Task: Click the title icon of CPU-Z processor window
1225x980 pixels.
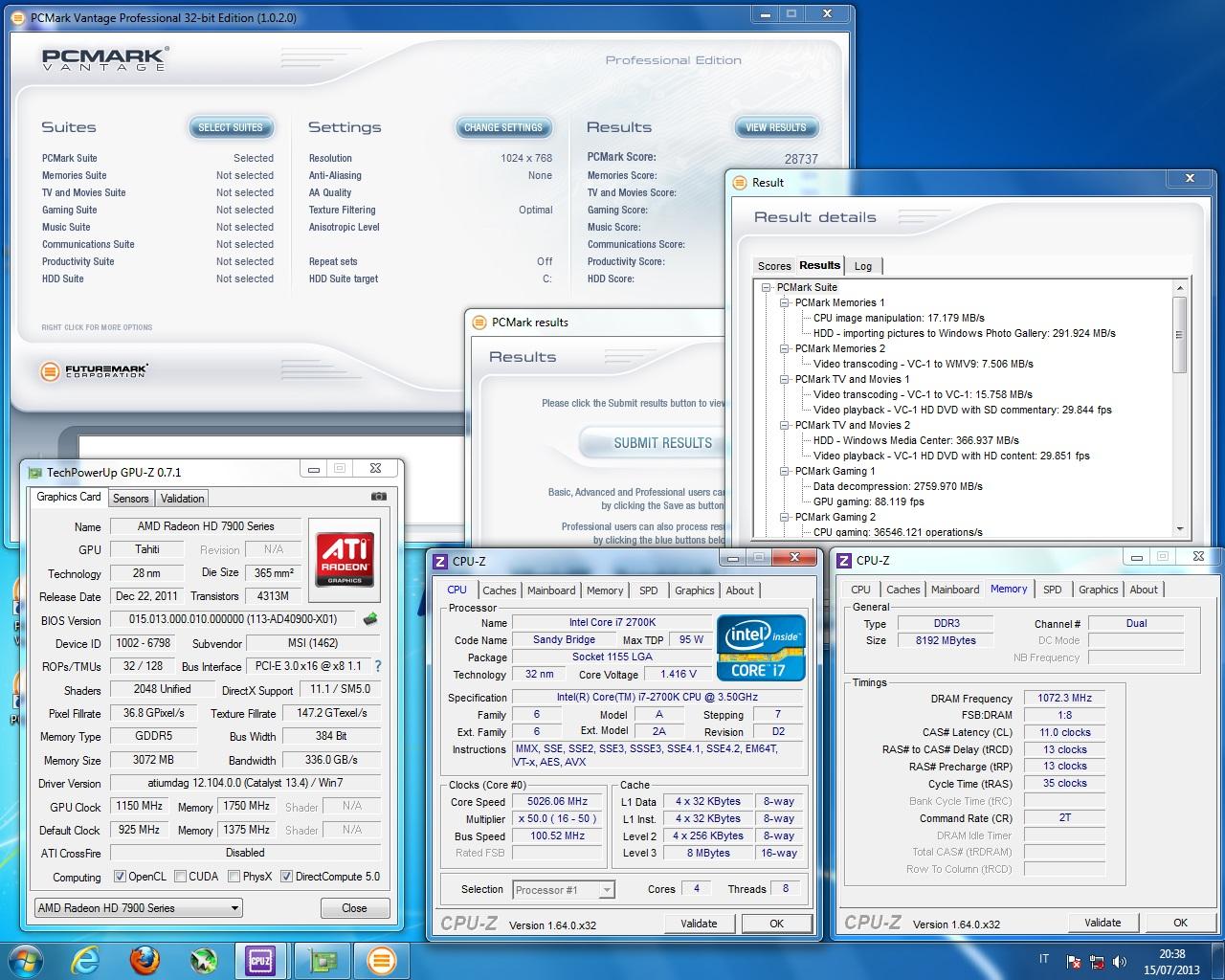Action: click(x=440, y=562)
